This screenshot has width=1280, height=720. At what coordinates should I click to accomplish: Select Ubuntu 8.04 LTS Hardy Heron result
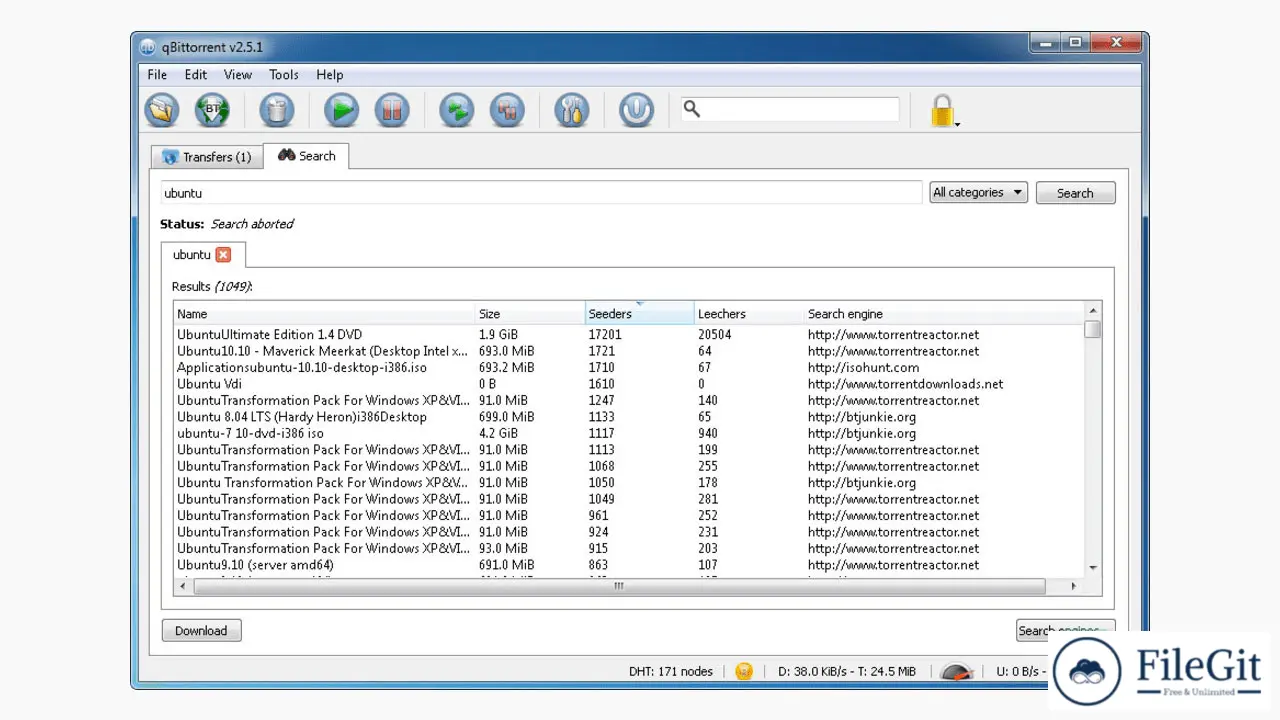[x=629, y=417]
